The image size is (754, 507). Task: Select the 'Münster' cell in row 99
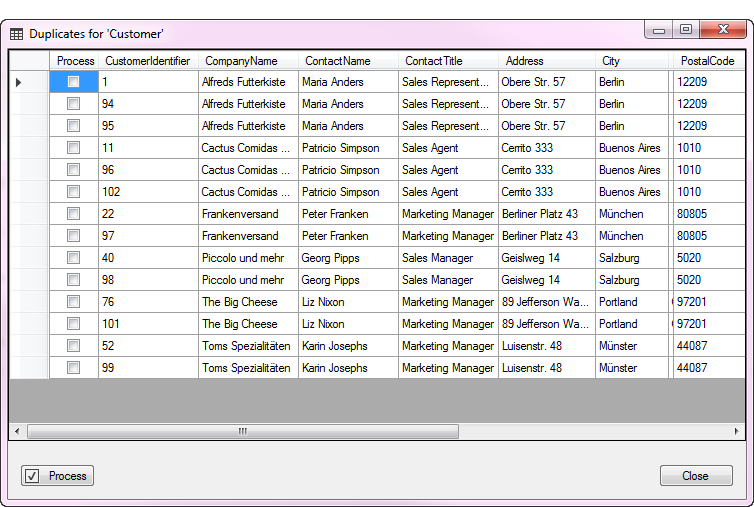pos(632,368)
